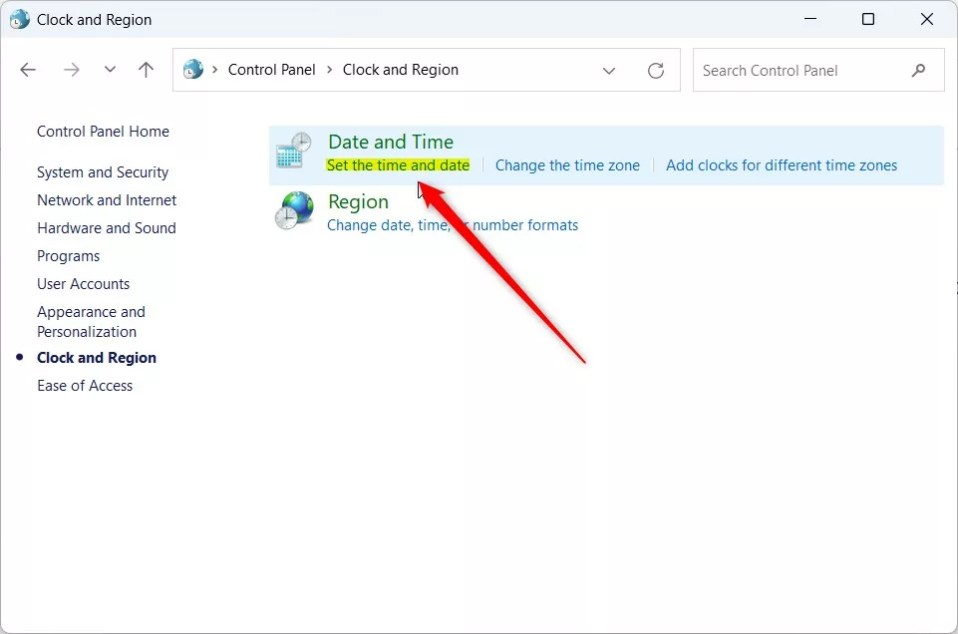The height and width of the screenshot is (634, 958).
Task: Click the search magnifier icon
Action: (918, 70)
